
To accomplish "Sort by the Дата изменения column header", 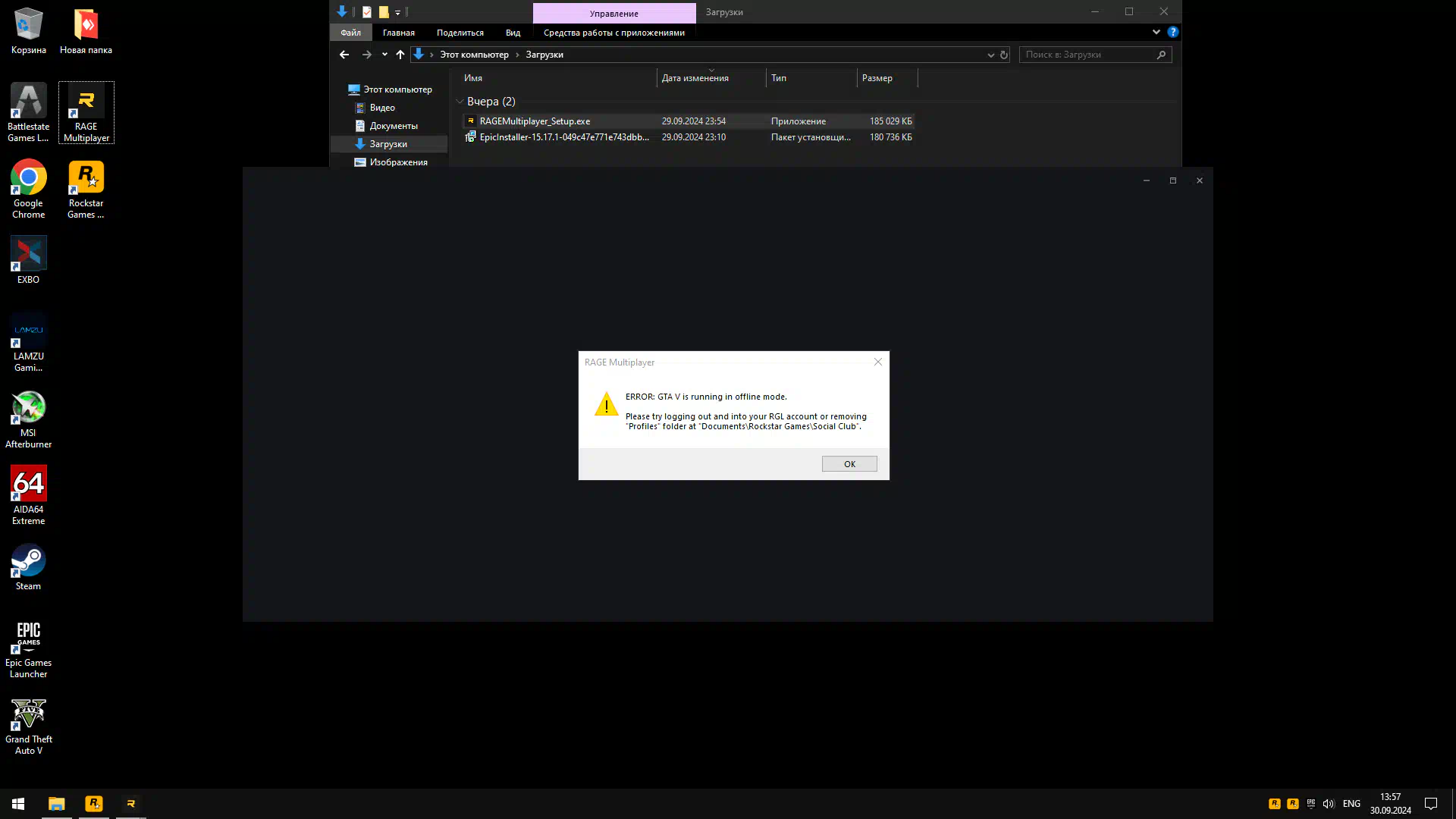I will tap(711, 78).
